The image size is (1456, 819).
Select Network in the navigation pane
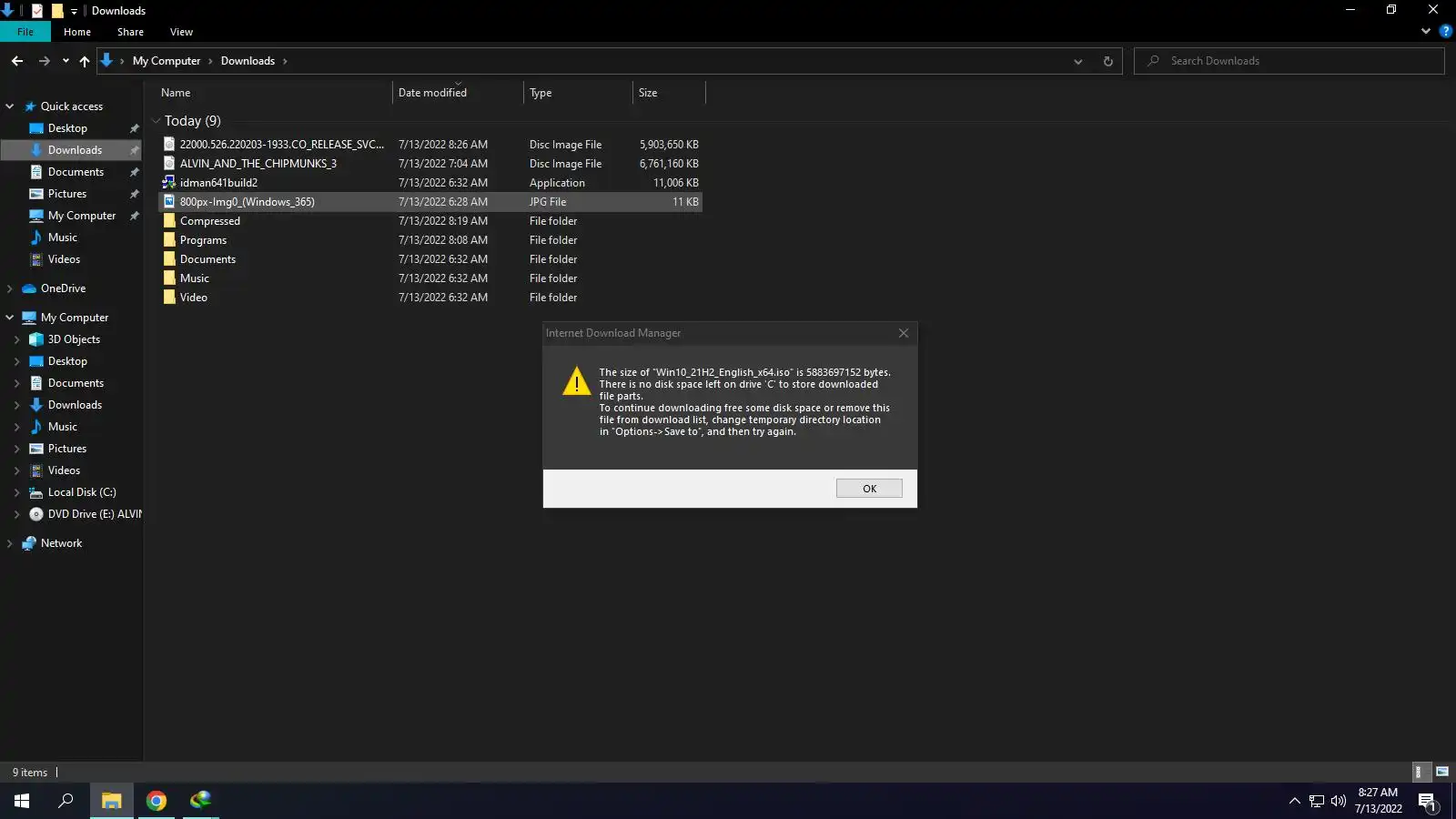tap(61, 543)
